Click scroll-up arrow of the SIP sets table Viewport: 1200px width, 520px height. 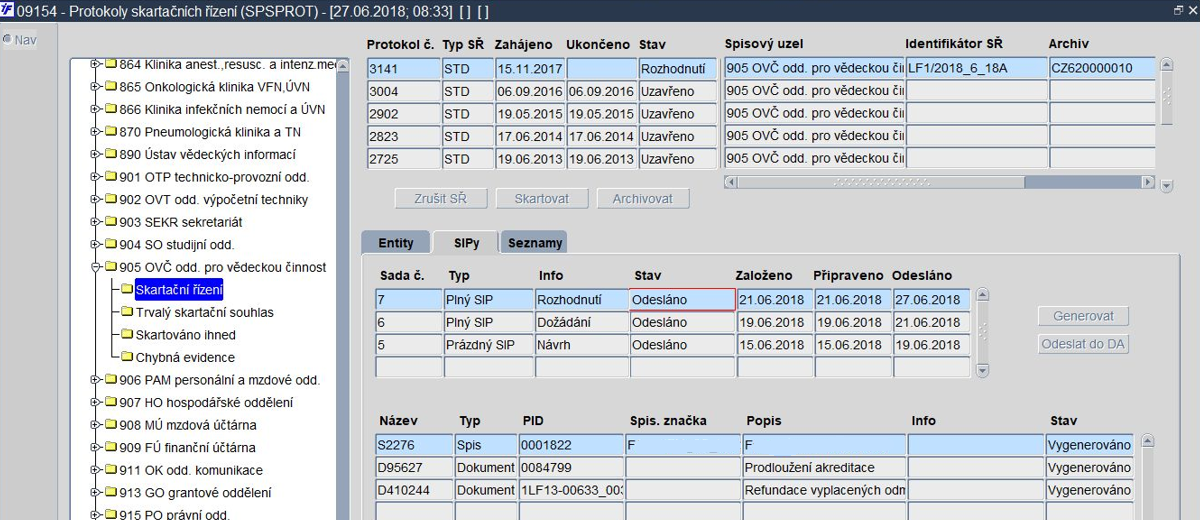coord(982,295)
